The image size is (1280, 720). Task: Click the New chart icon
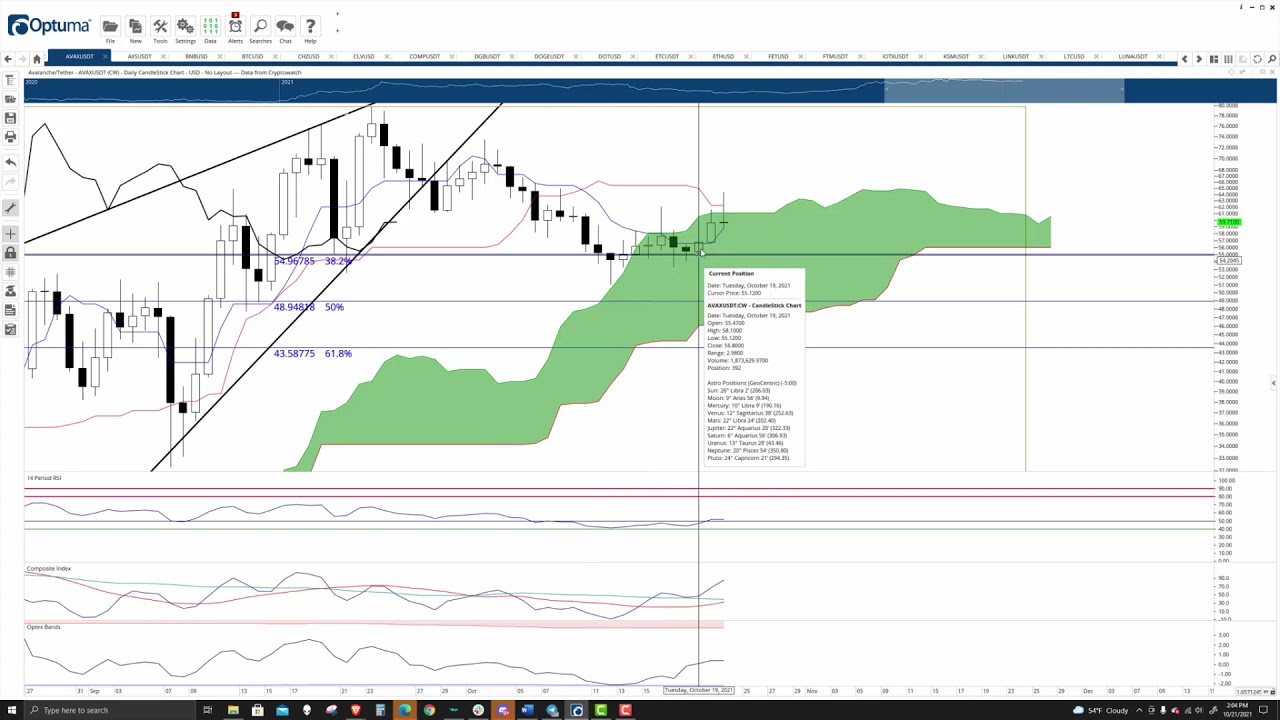[x=135, y=29]
